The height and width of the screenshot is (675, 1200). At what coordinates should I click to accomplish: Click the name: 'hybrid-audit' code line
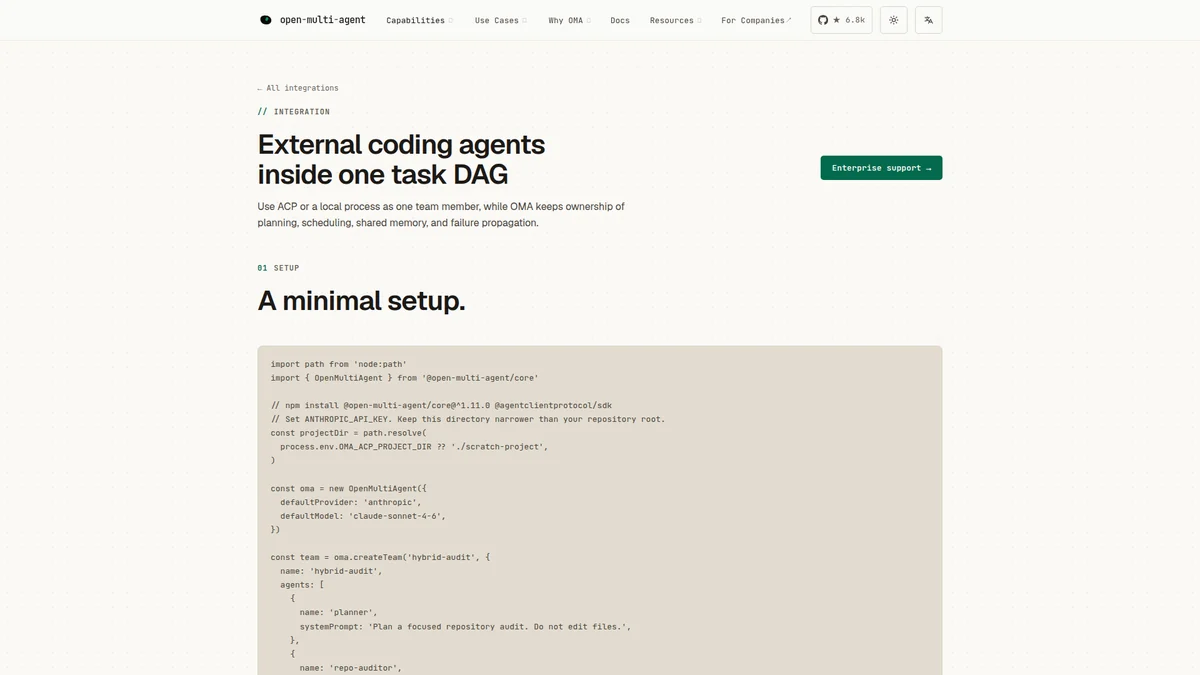[x=331, y=571]
